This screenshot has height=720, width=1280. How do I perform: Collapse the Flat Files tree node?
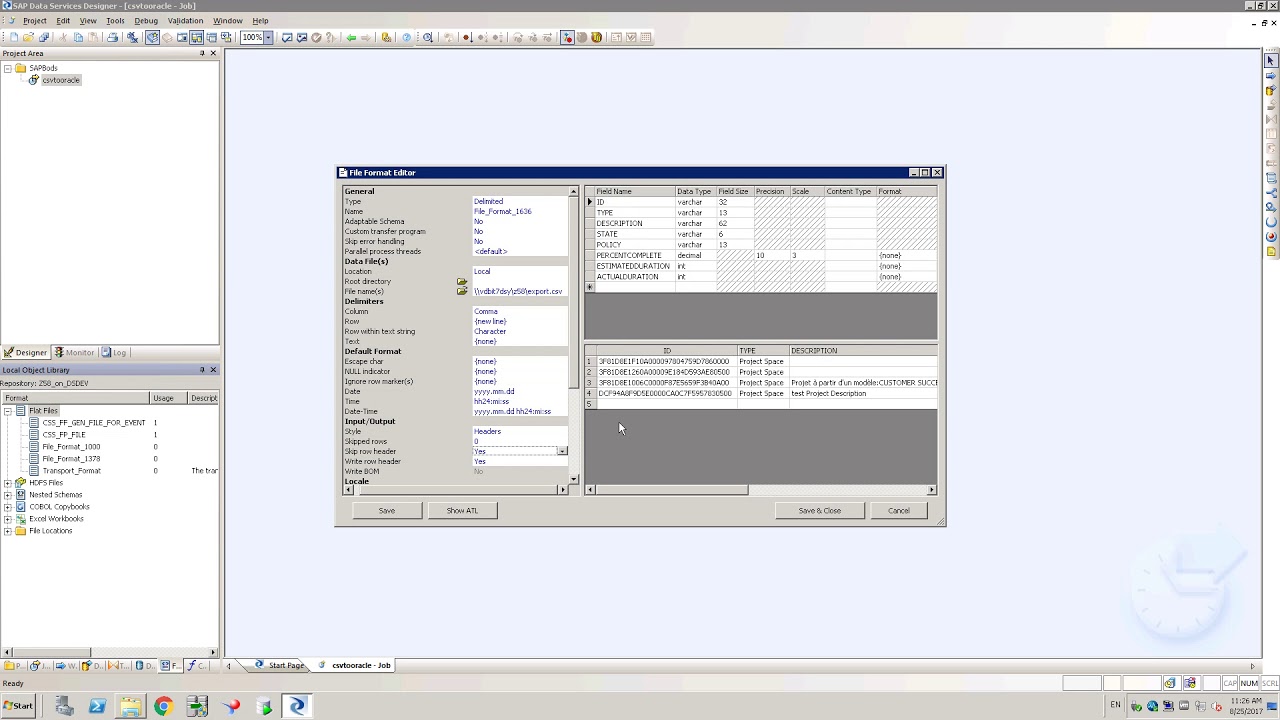[8, 410]
